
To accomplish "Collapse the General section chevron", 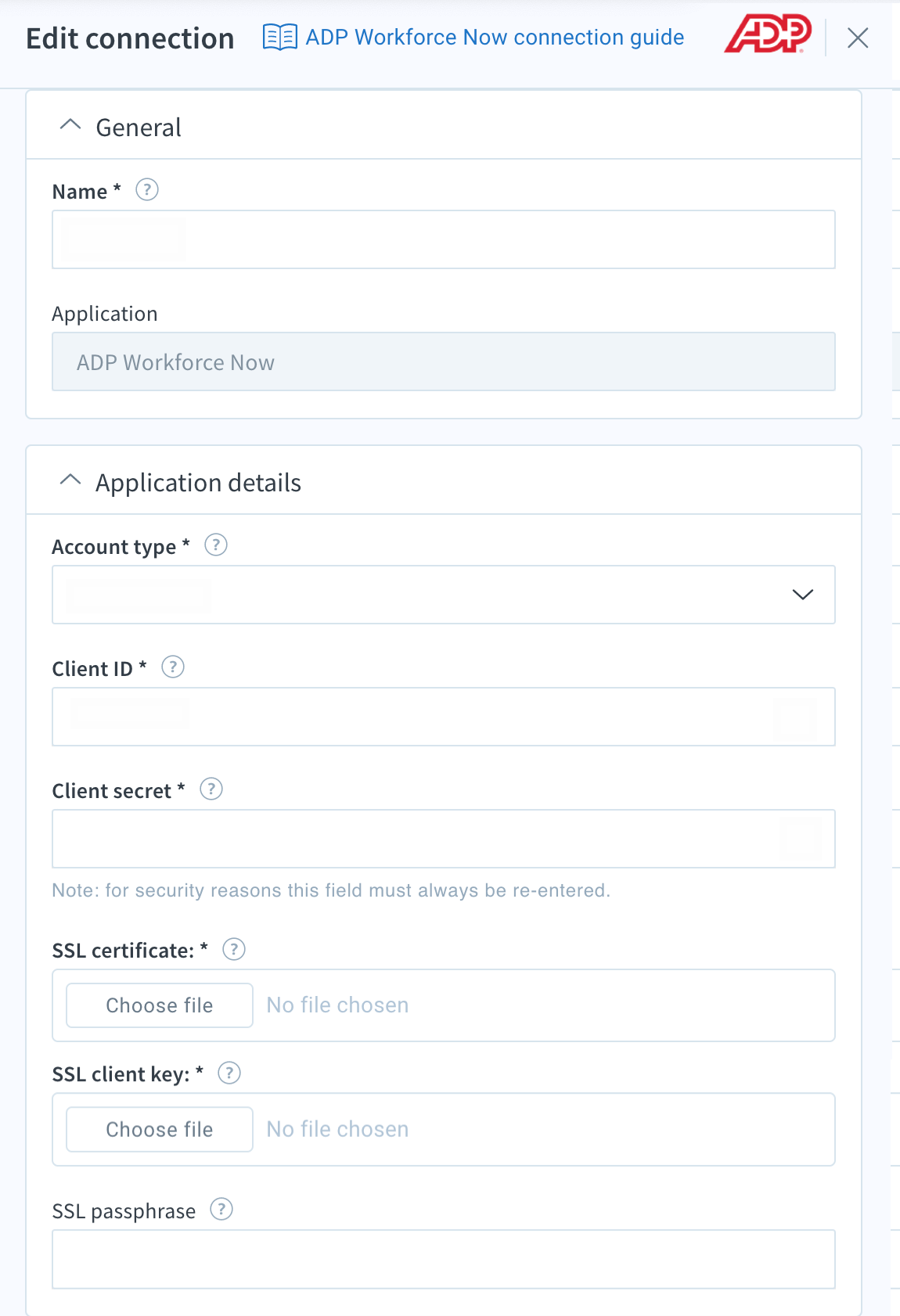I will click(x=70, y=125).
